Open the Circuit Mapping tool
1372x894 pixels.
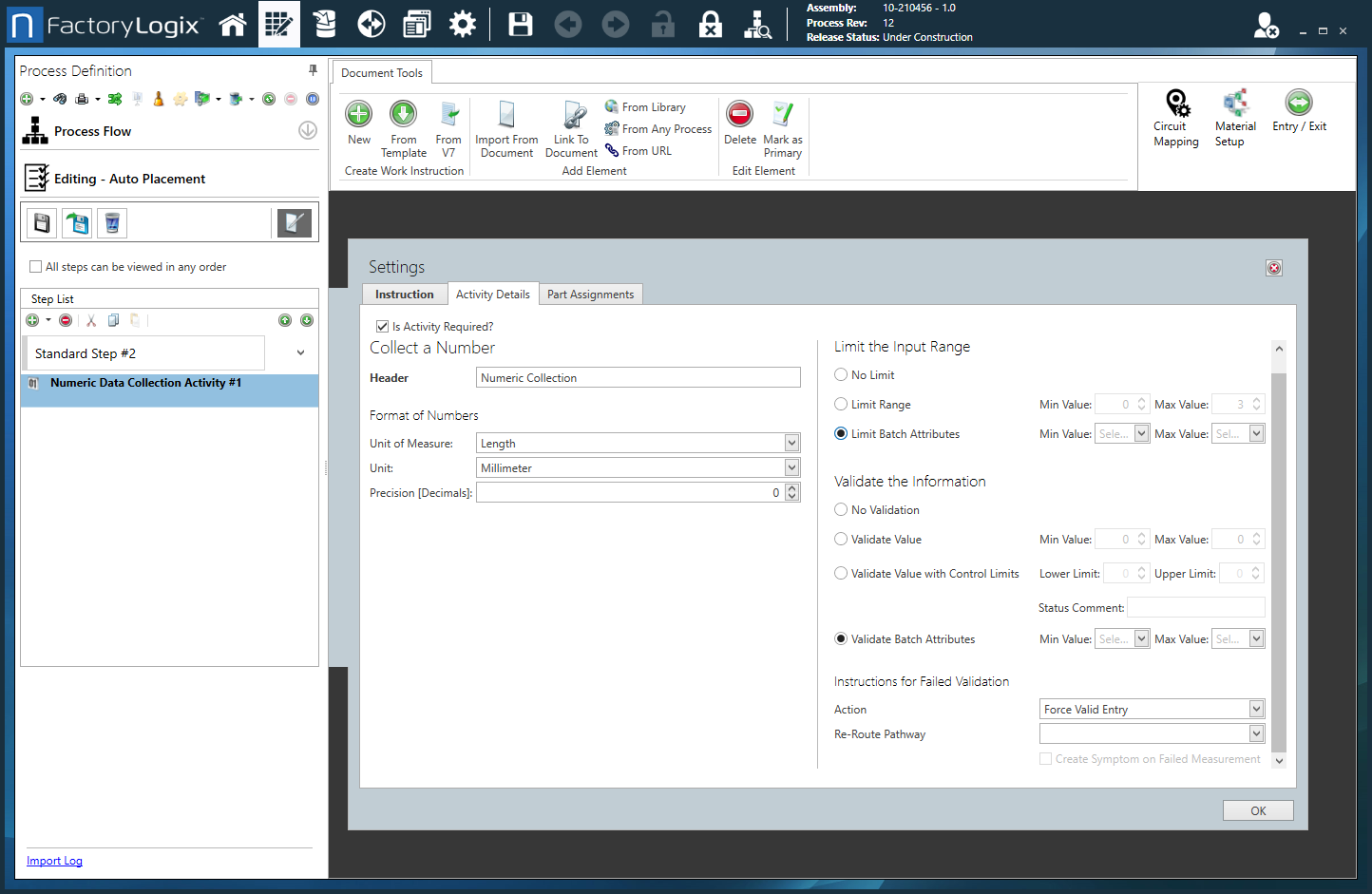[1176, 104]
